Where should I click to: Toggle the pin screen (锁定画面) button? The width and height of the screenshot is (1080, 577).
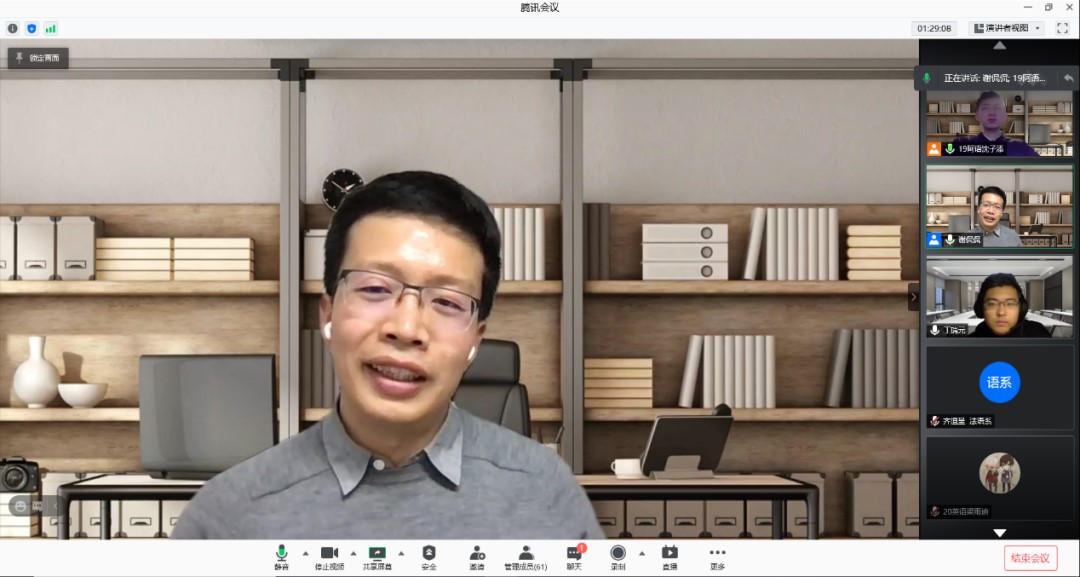(x=38, y=58)
